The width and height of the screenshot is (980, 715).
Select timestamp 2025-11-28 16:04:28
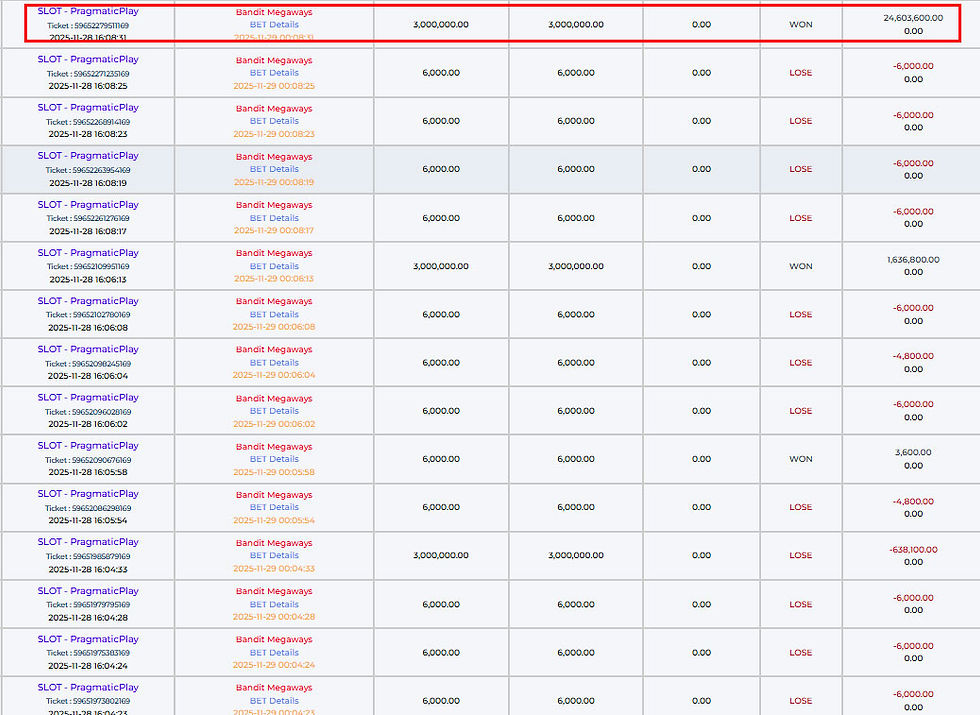click(88, 618)
